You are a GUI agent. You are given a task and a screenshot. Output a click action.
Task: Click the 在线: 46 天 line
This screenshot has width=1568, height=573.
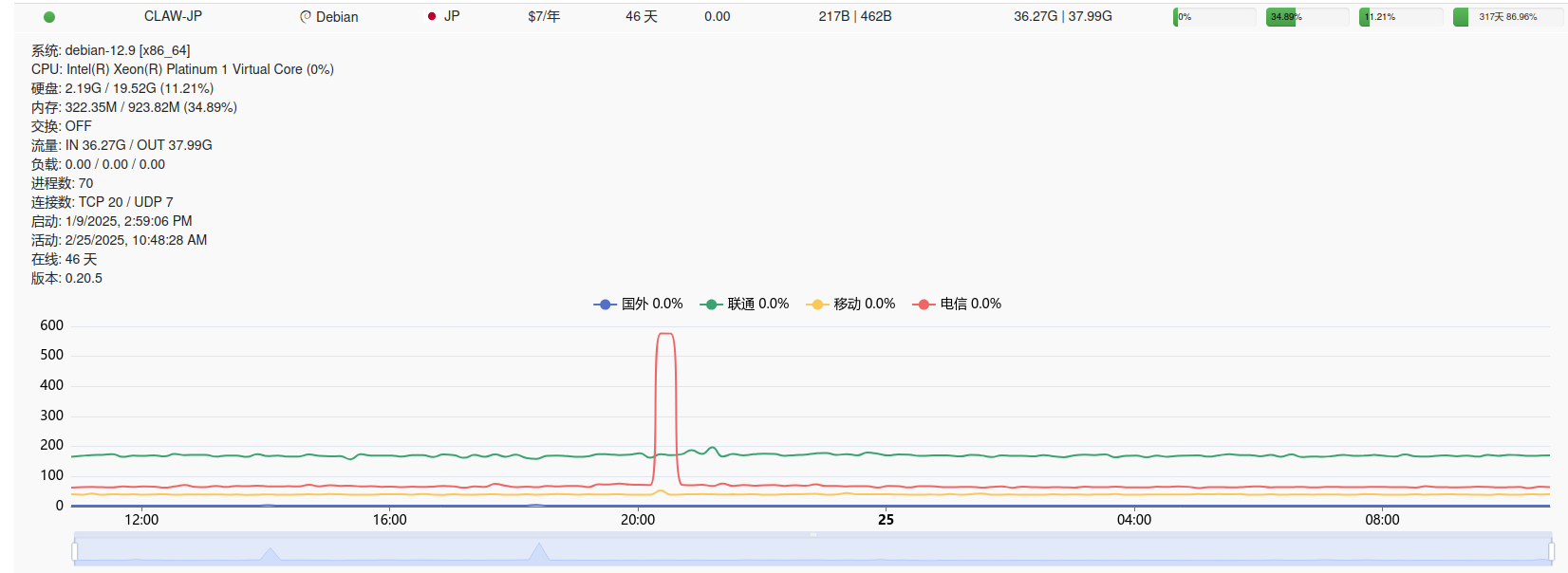(65, 259)
